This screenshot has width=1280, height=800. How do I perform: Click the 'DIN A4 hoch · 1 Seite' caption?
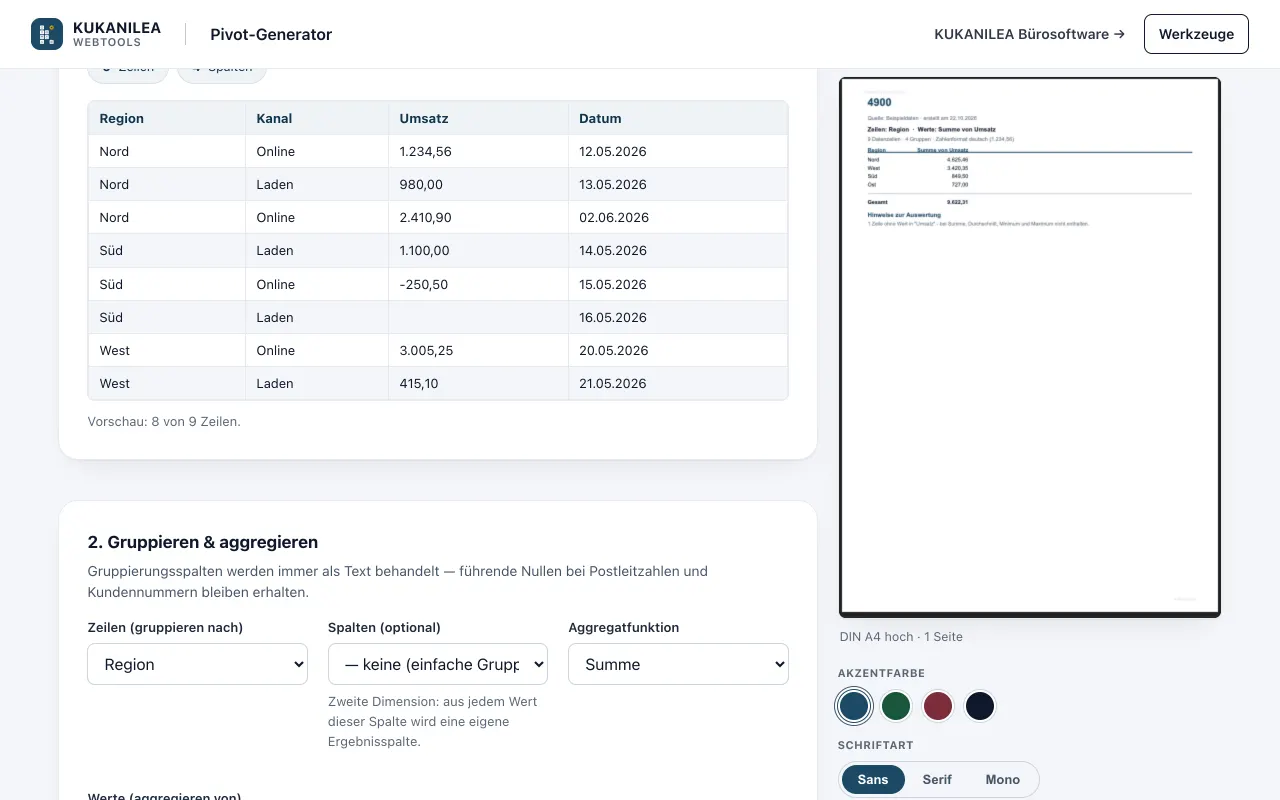pyautogui.click(x=901, y=636)
